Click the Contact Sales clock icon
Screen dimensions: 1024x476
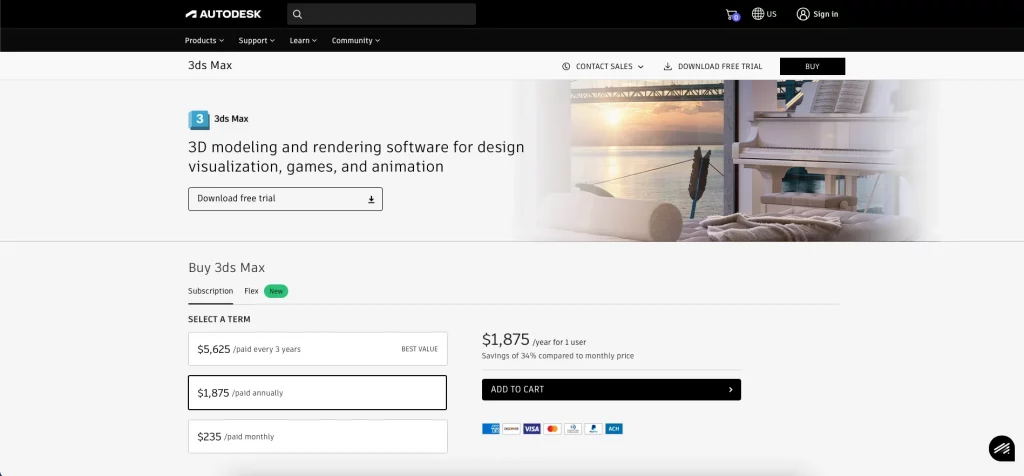[x=566, y=67]
